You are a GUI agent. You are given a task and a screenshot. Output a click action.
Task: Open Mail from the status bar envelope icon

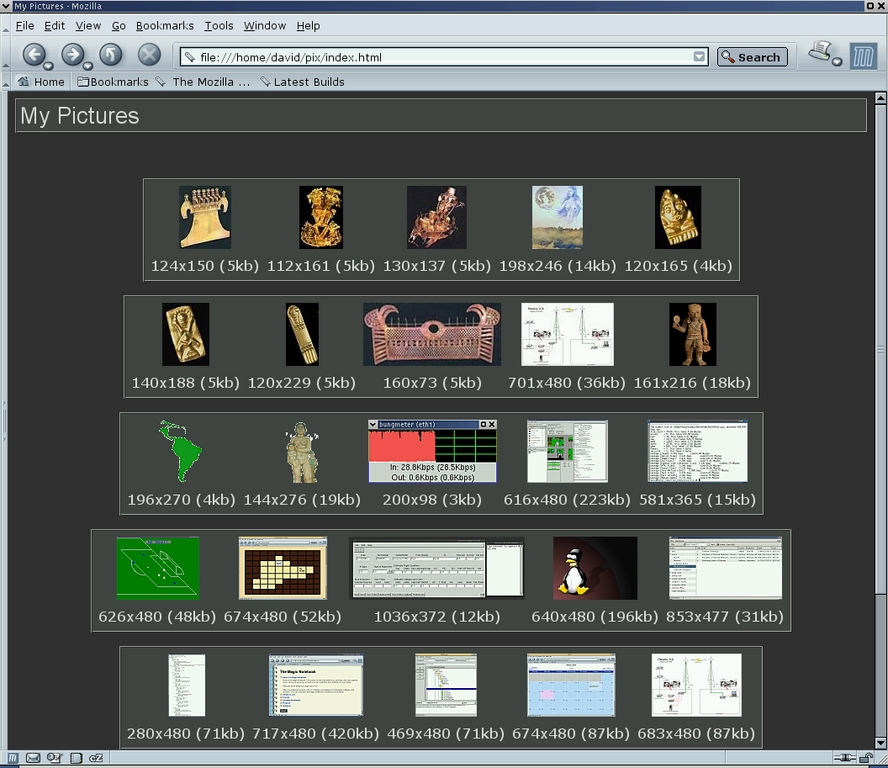(33, 758)
